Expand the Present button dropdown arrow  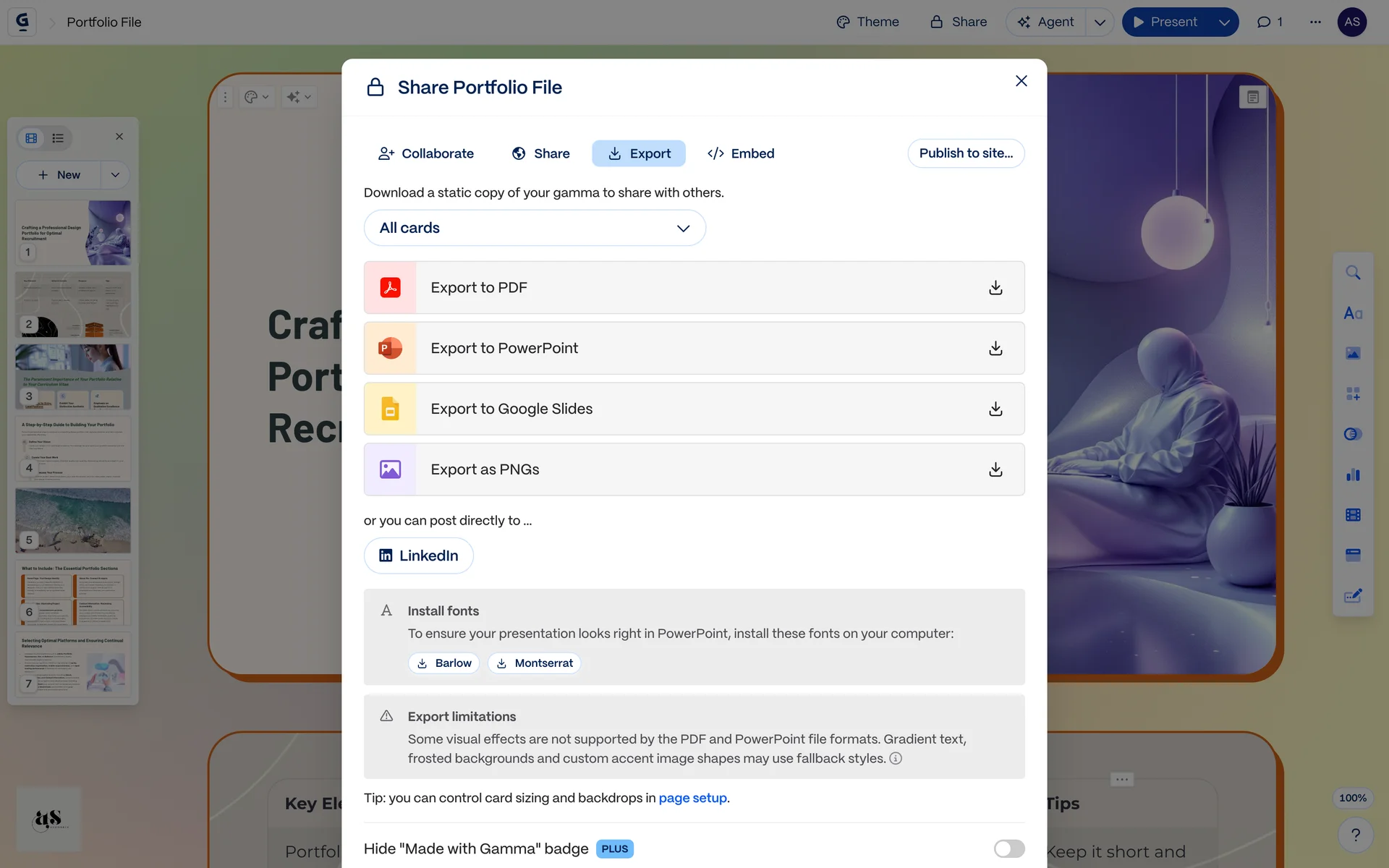1224,22
